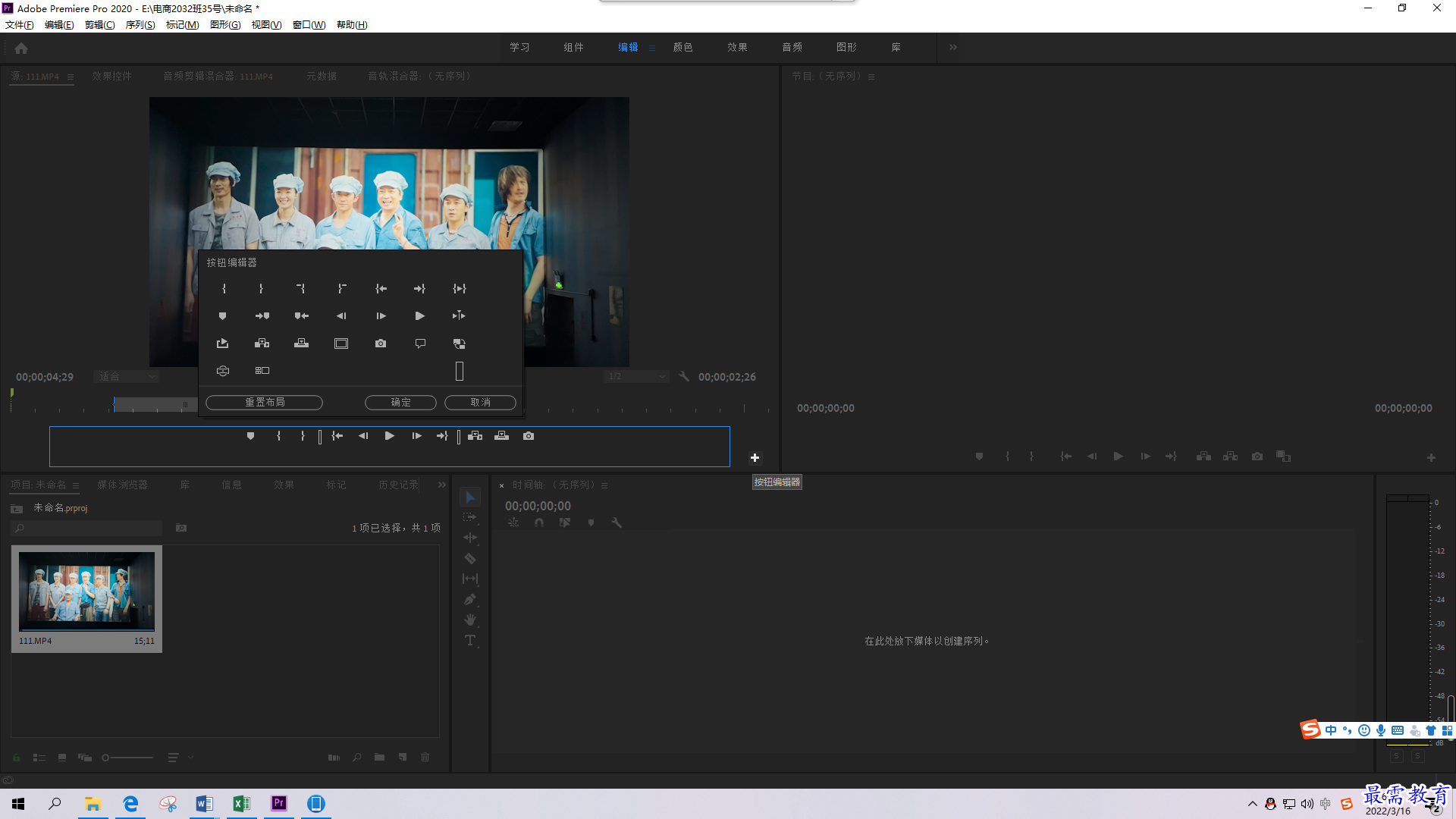Open 序列(S) menu
This screenshot has width=1456, height=819.
[x=140, y=25]
